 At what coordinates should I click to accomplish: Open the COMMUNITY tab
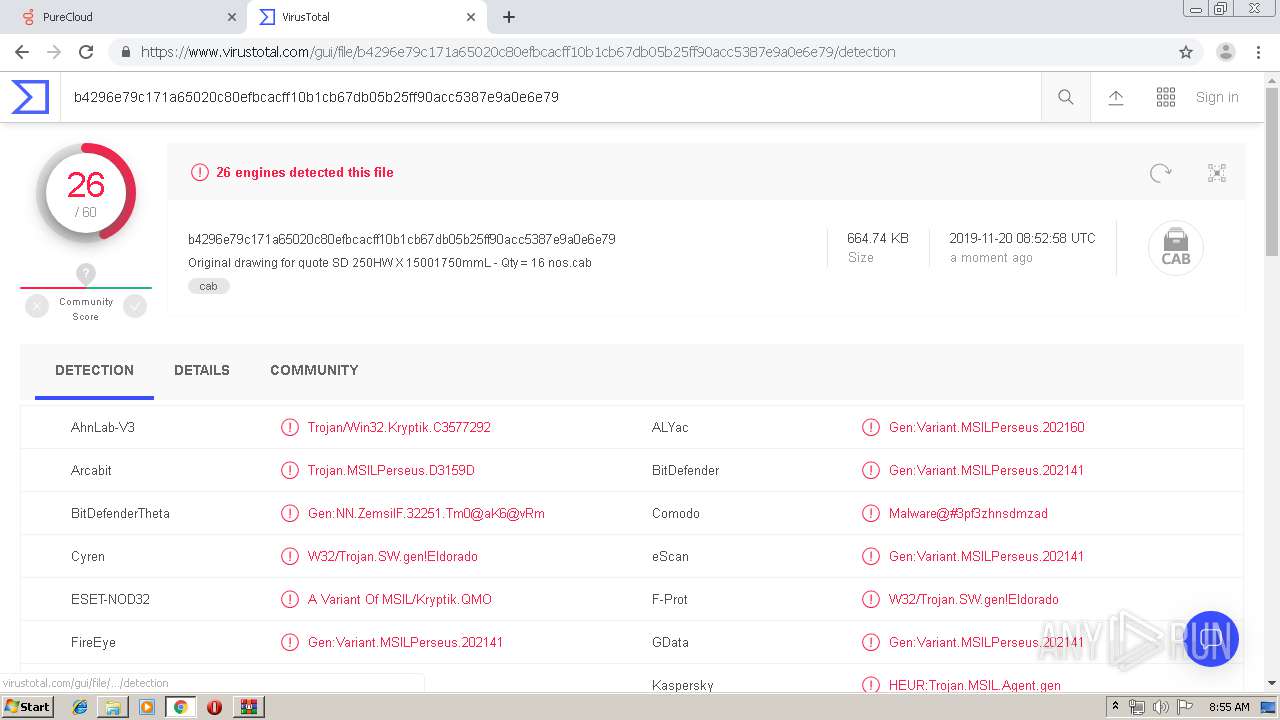tap(314, 370)
